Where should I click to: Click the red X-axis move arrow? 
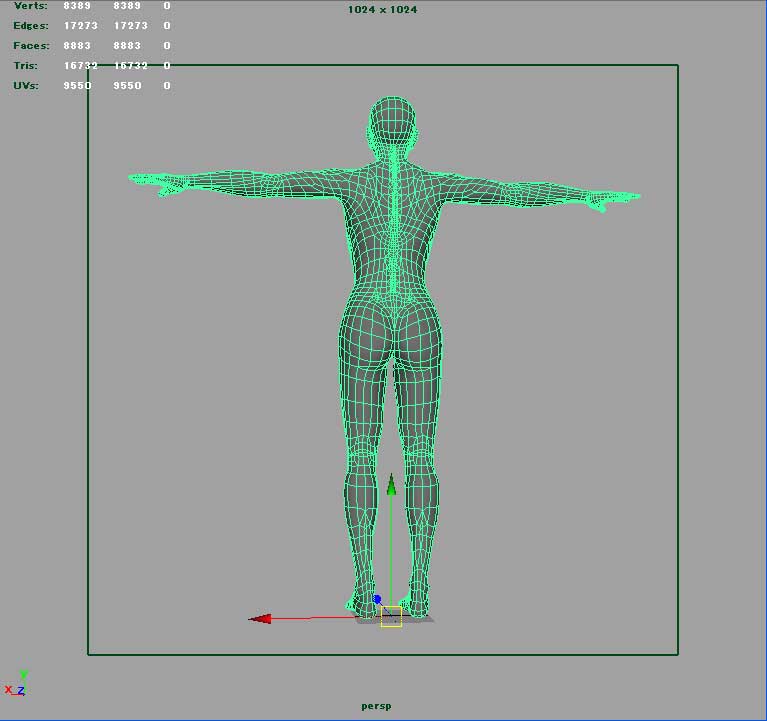260,619
